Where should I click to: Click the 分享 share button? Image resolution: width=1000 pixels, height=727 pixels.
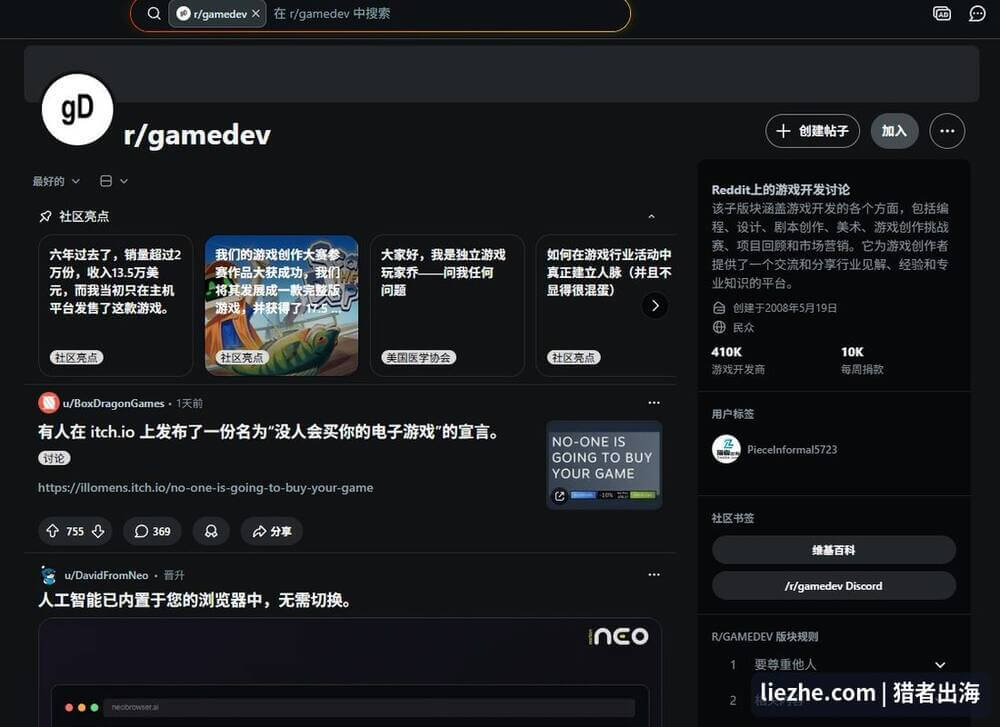[x=272, y=531]
